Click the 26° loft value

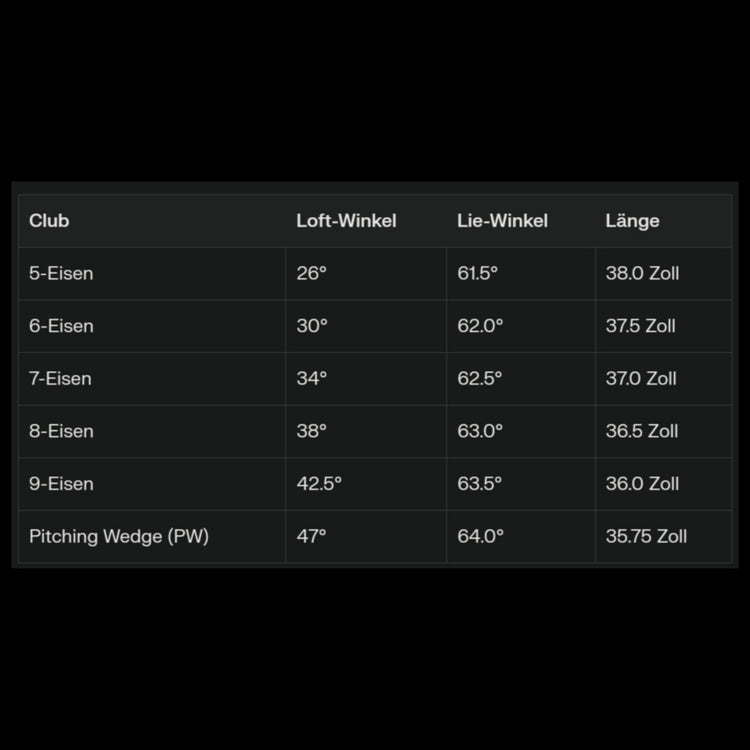click(x=312, y=273)
